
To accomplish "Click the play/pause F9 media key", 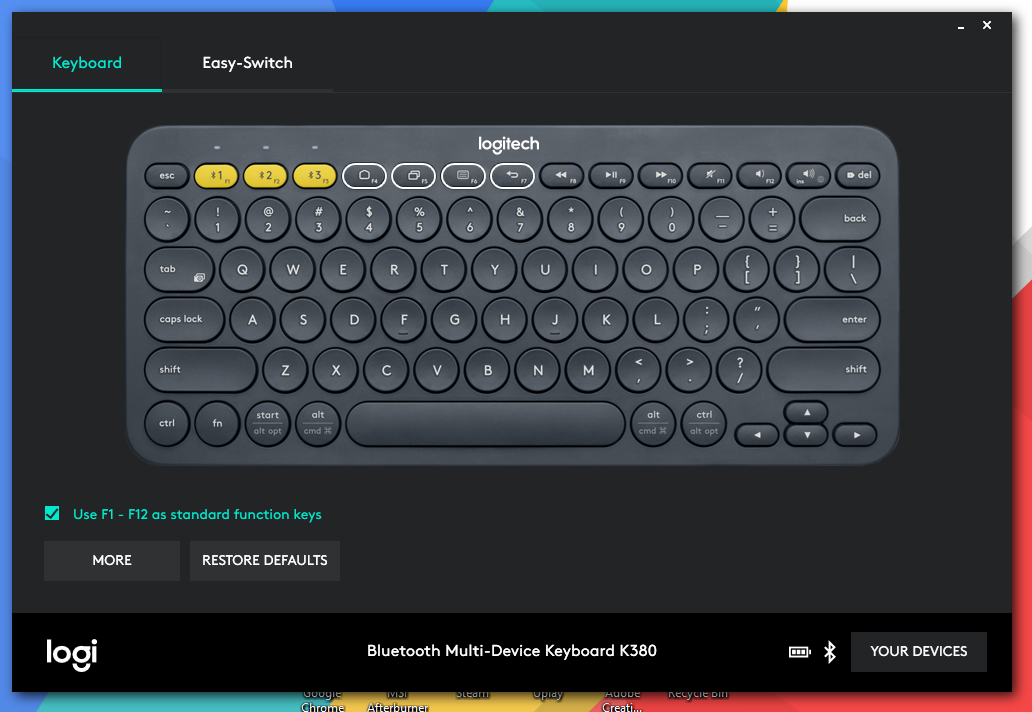I will (611, 175).
